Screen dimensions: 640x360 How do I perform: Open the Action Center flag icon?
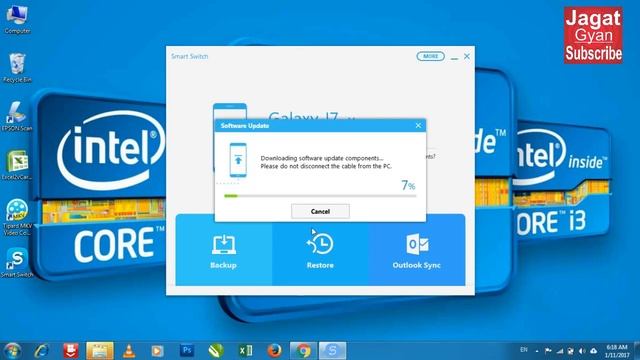548,351
